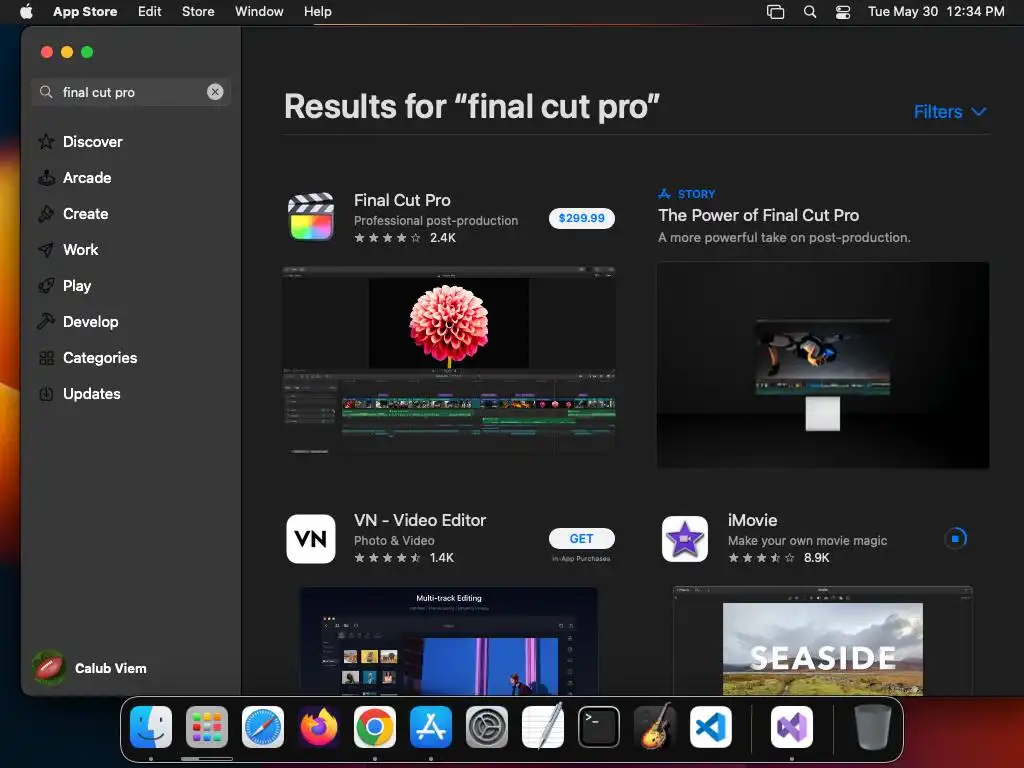Screen dimensions: 1024x768
Task: Open Control Center in the menu bar
Action: (843, 12)
